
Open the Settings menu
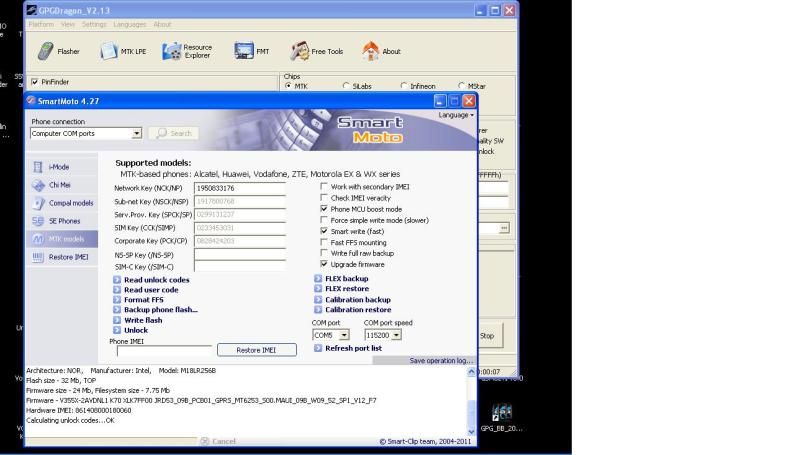click(94, 24)
